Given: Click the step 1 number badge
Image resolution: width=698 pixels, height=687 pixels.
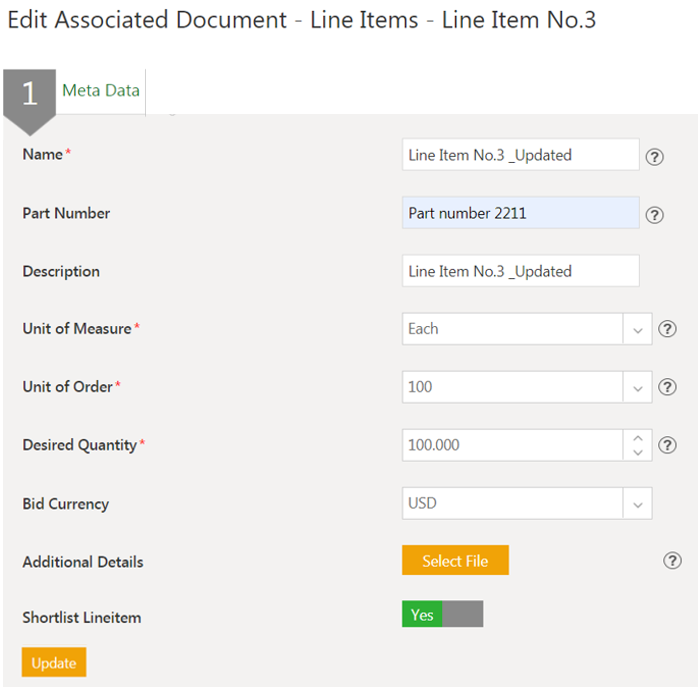Looking at the screenshot, I should (29, 94).
